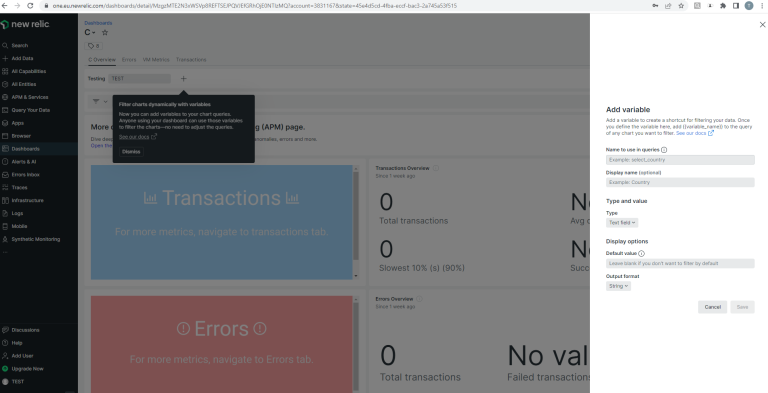
Task: Switch to the Errors tab
Action: tap(129, 60)
